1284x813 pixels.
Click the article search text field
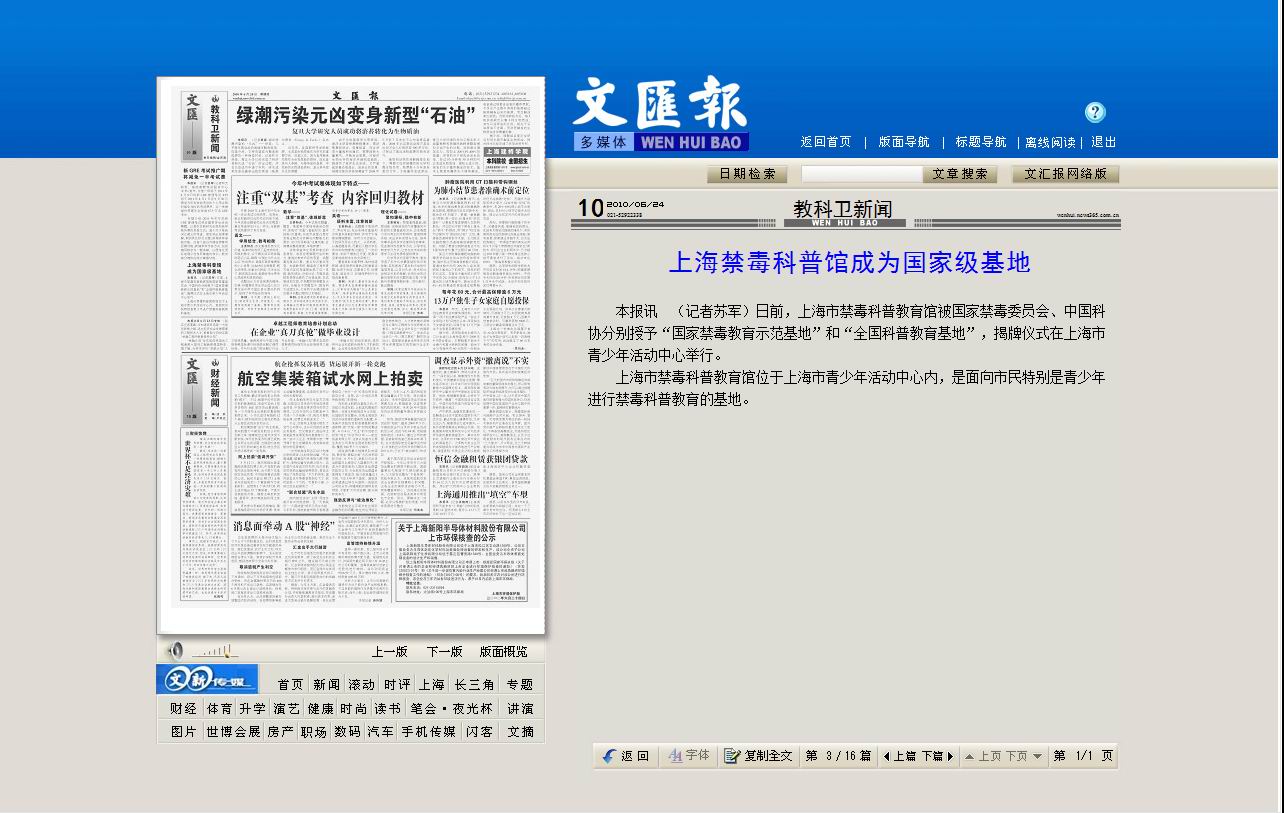pos(860,174)
